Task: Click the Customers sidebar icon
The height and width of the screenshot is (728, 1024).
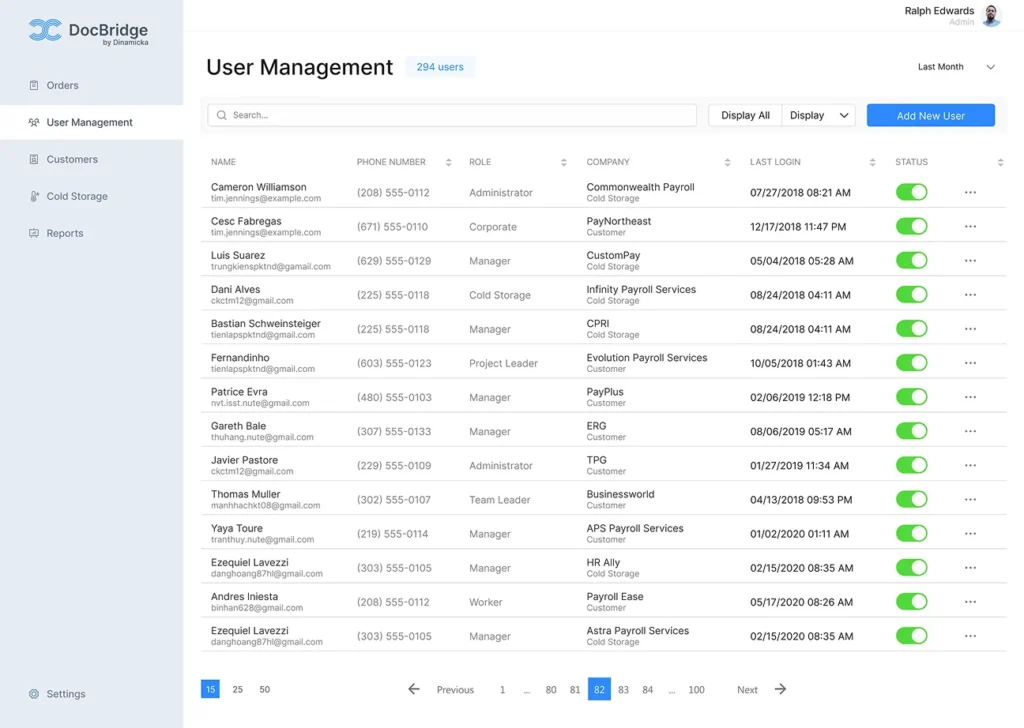Action: [34, 159]
